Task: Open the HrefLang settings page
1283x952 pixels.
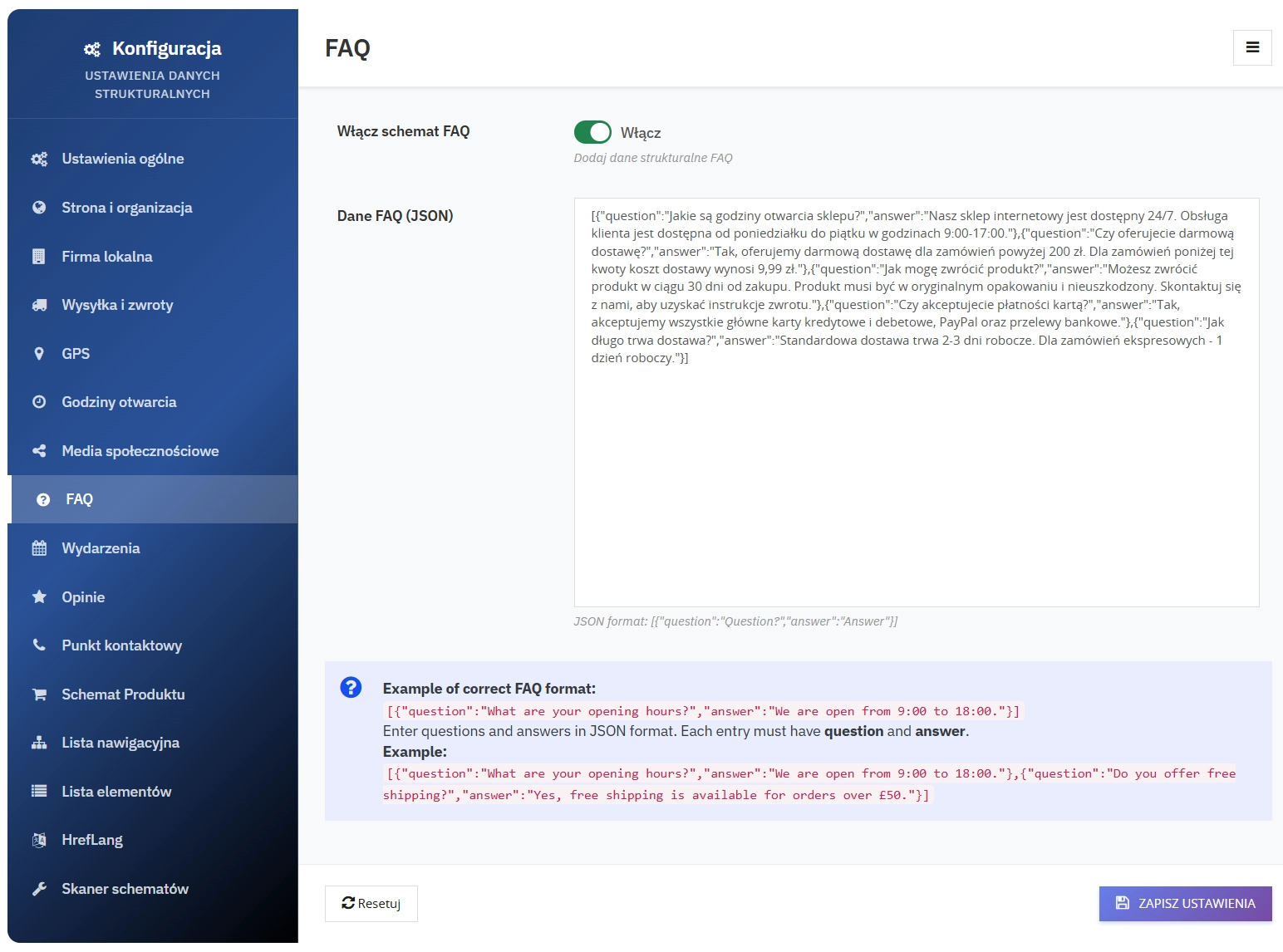Action: [92, 840]
